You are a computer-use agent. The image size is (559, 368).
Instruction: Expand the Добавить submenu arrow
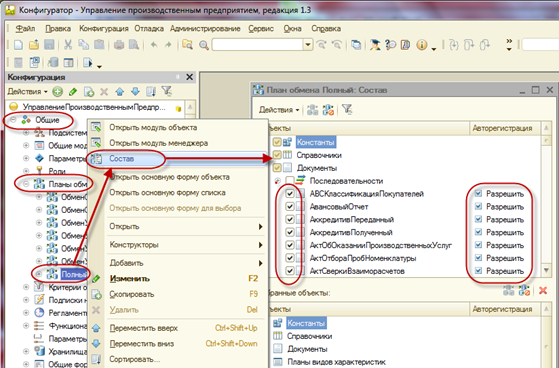261,263
